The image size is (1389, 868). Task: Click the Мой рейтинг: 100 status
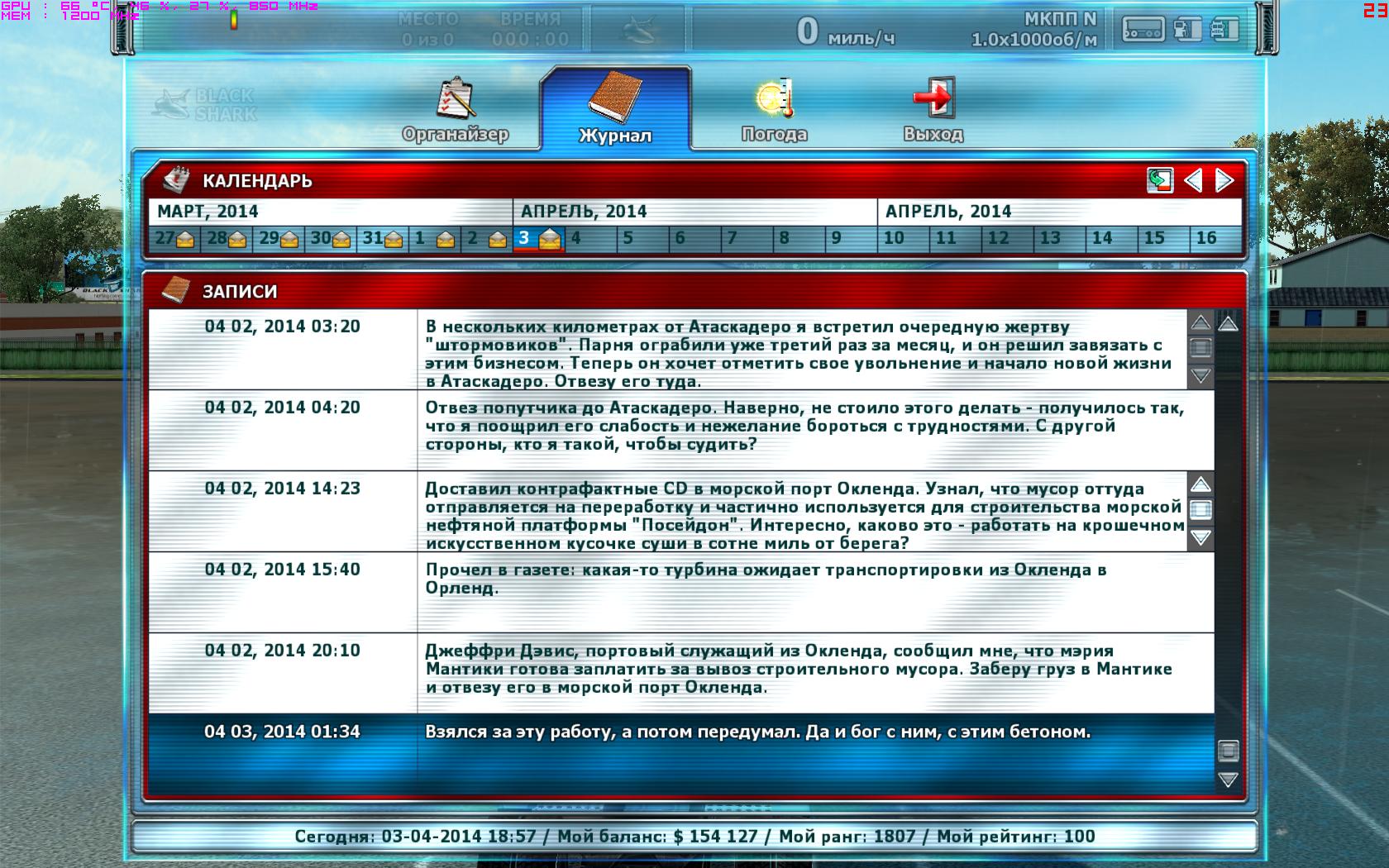tap(1016, 837)
